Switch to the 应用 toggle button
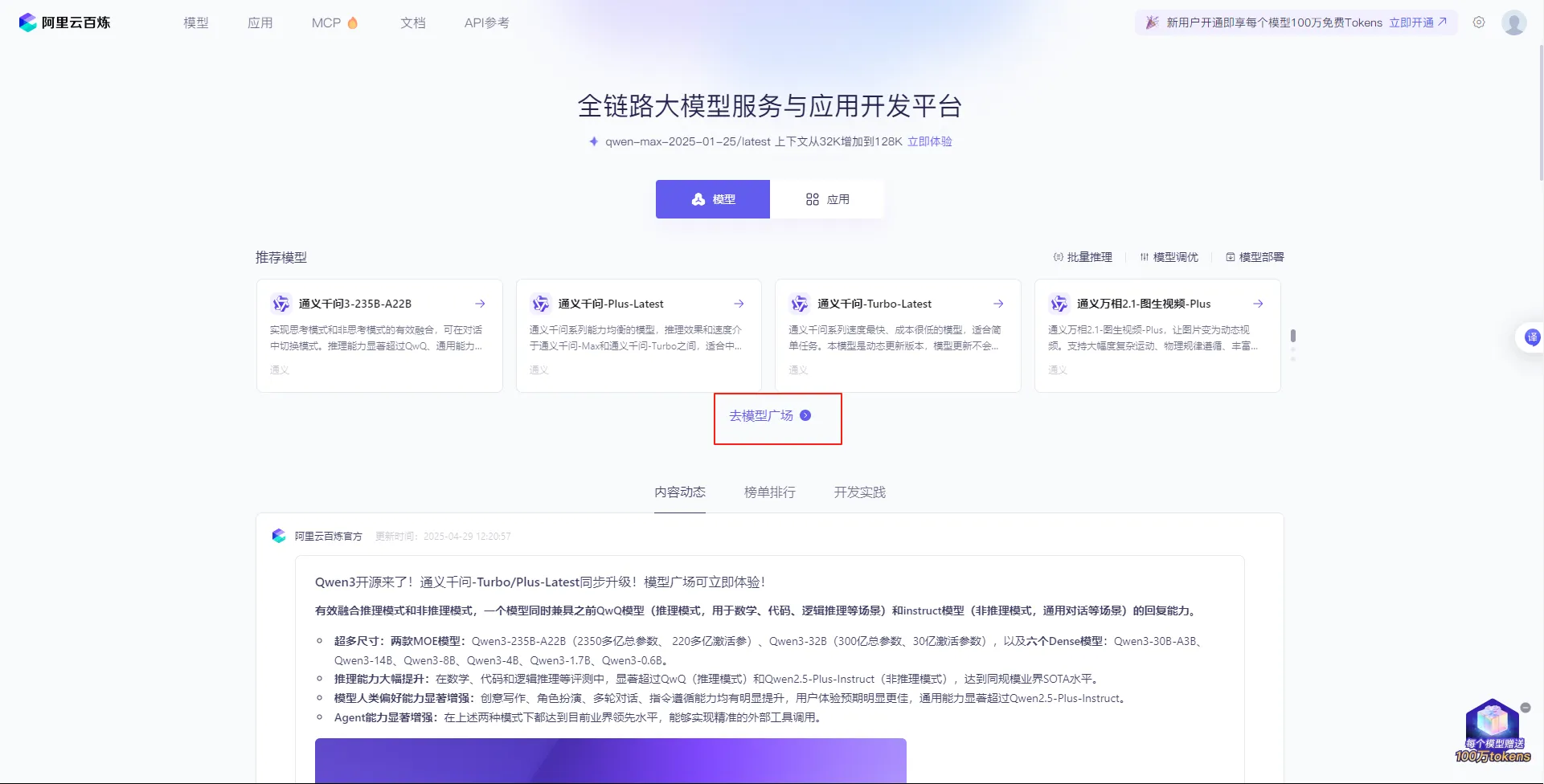The width and height of the screenshot is (1544, 784). [827, 199]
